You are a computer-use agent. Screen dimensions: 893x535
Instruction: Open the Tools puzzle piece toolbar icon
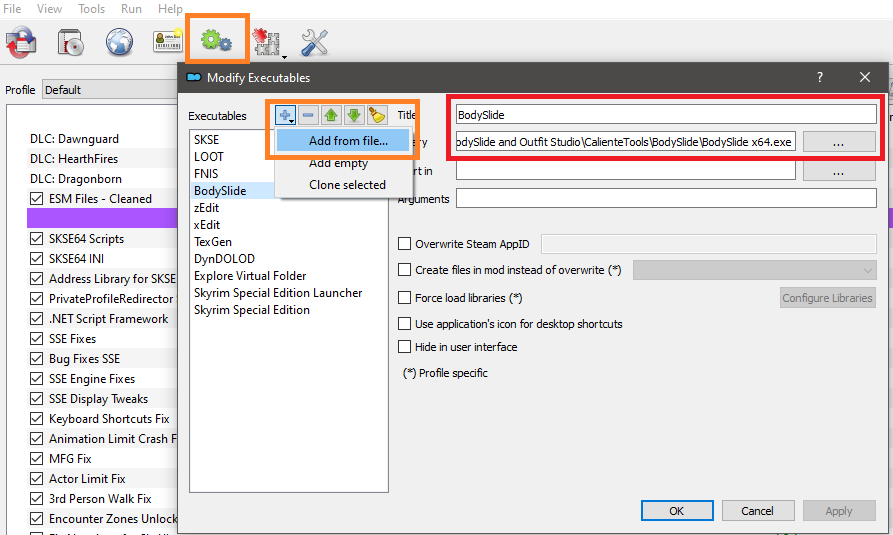(266, 42)
